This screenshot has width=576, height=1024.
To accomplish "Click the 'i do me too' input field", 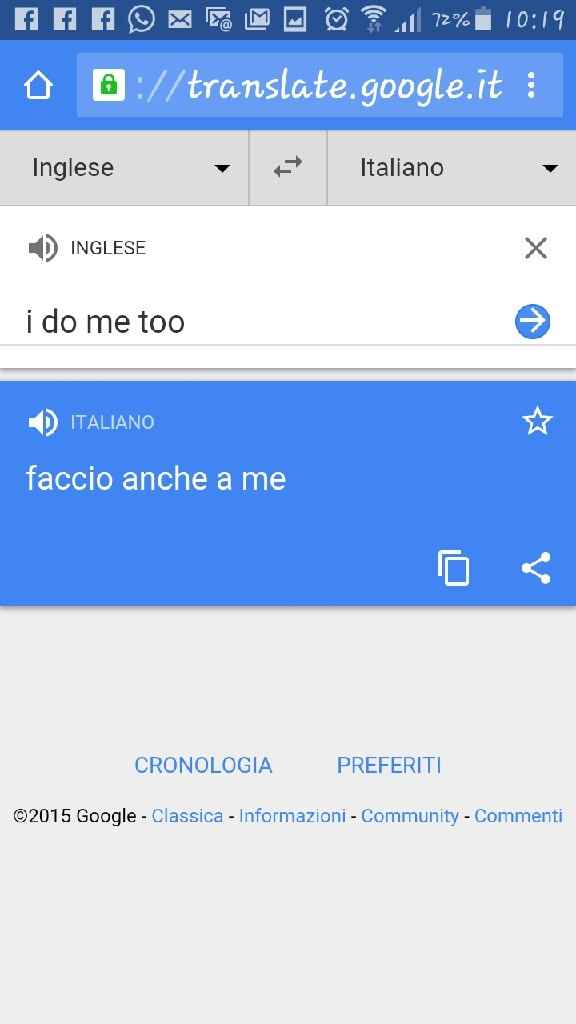I will click(x=105, y=321).
